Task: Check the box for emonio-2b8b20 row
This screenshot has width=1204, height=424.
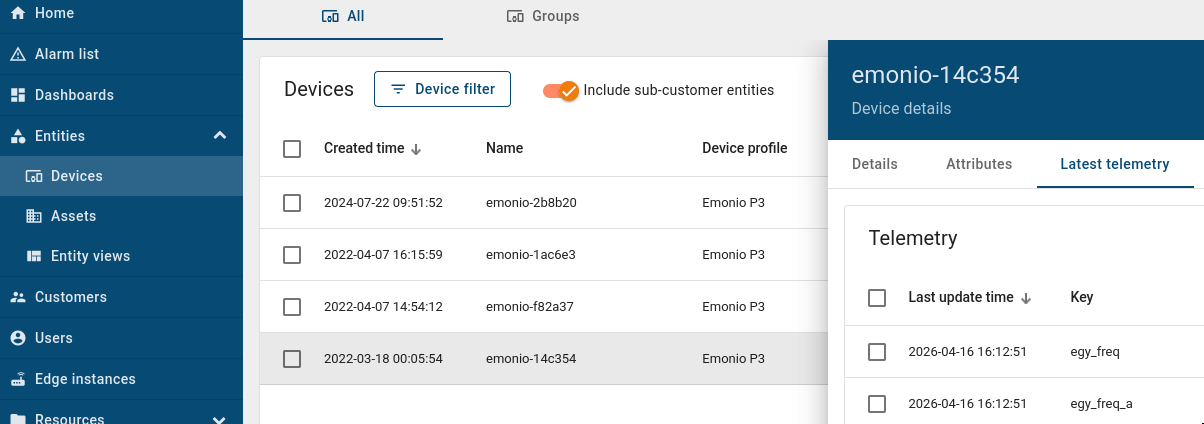Action: [292, 203]
